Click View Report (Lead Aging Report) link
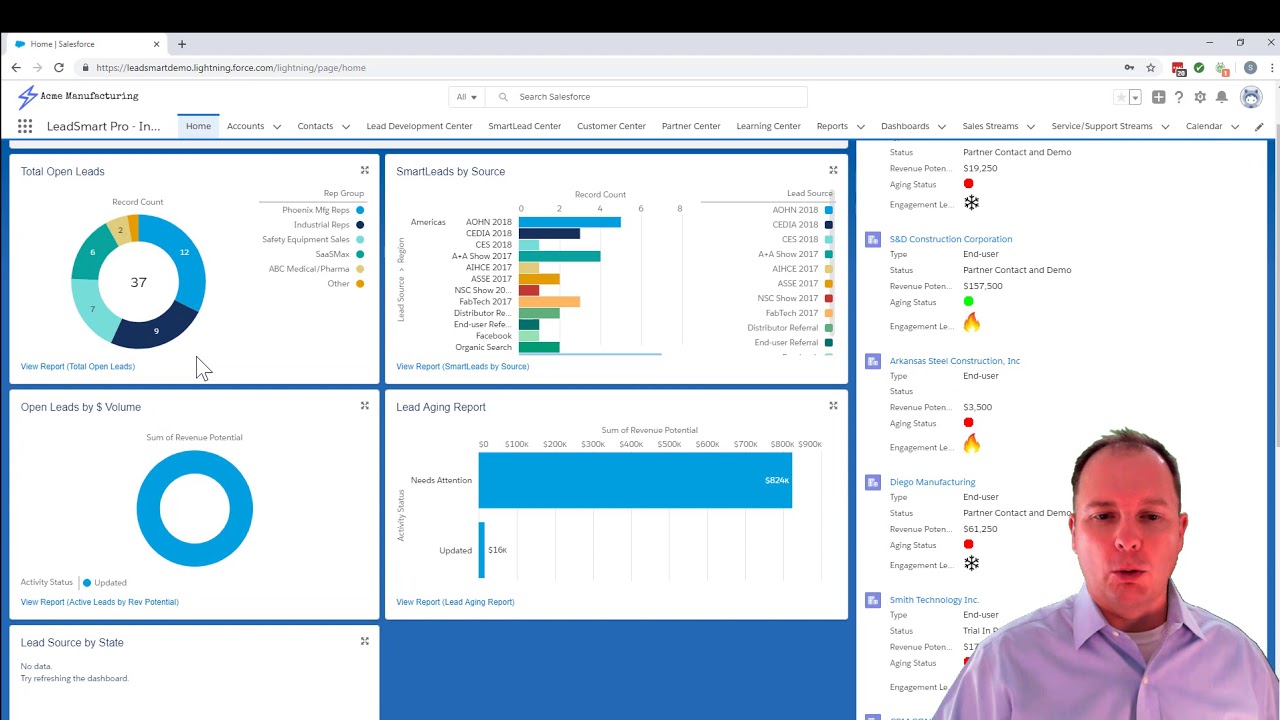The width and height of the screenshot is (1280, 720). coord(455,602)
